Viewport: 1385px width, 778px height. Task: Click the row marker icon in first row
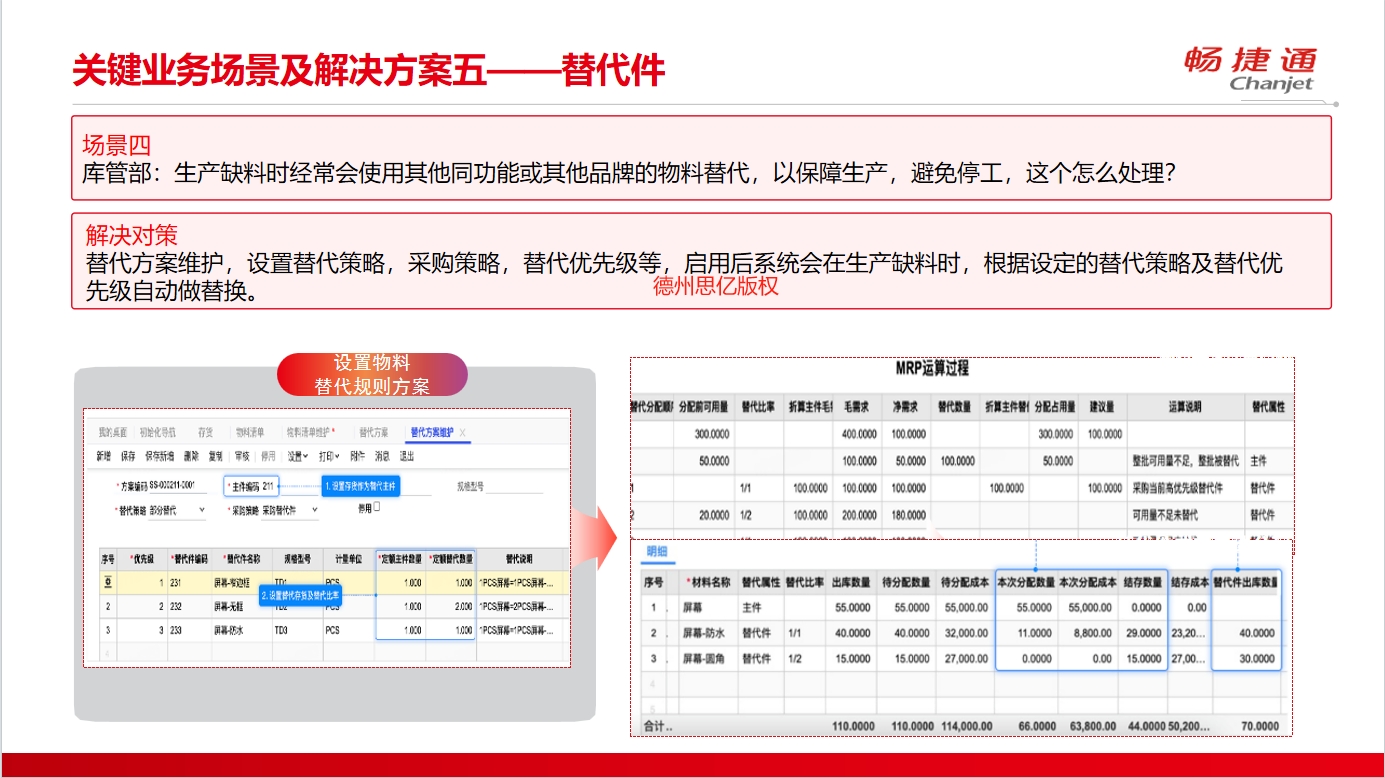pos(107,582)
